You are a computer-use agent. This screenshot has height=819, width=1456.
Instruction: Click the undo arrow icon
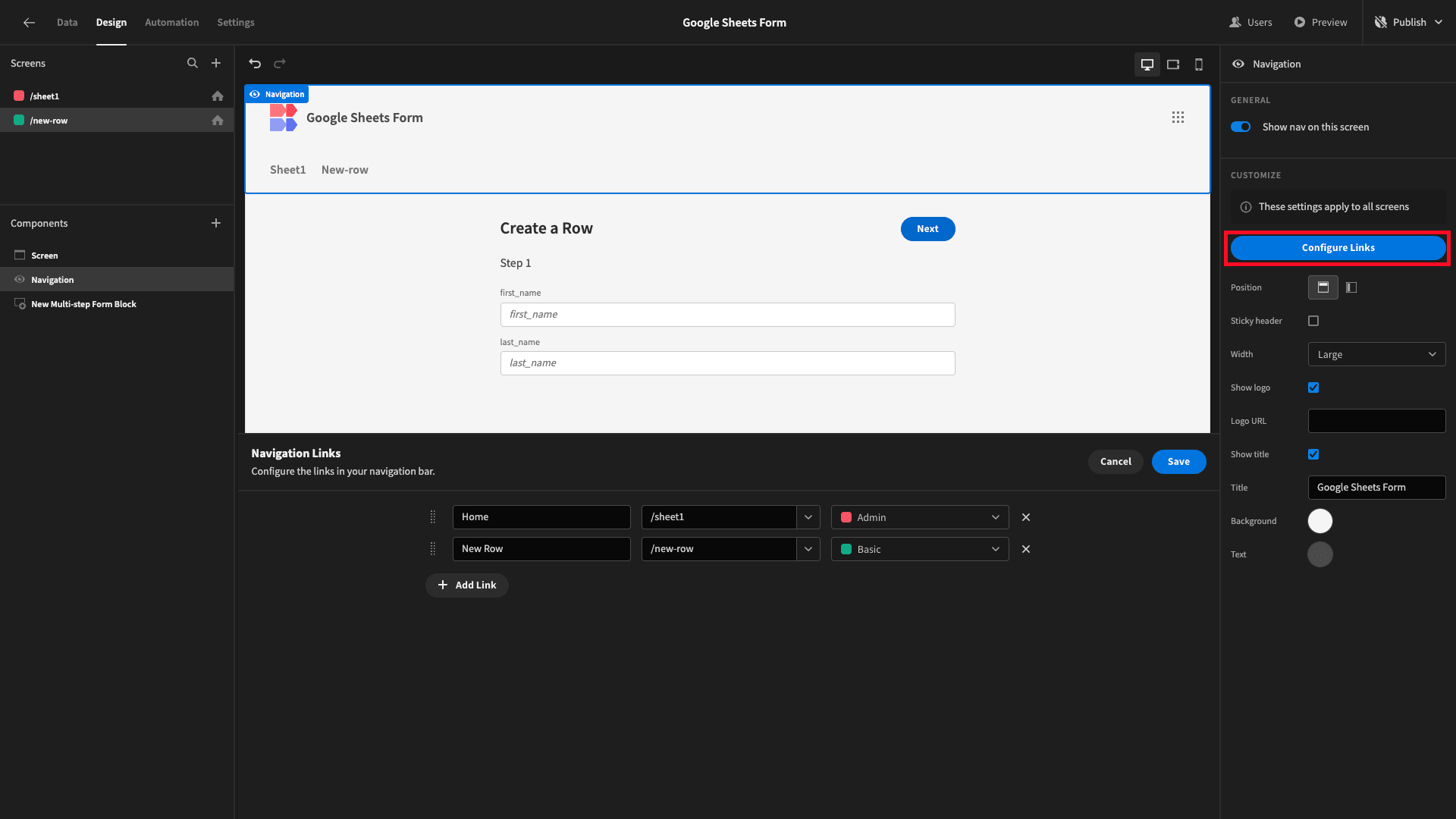[x=255, y=64]
